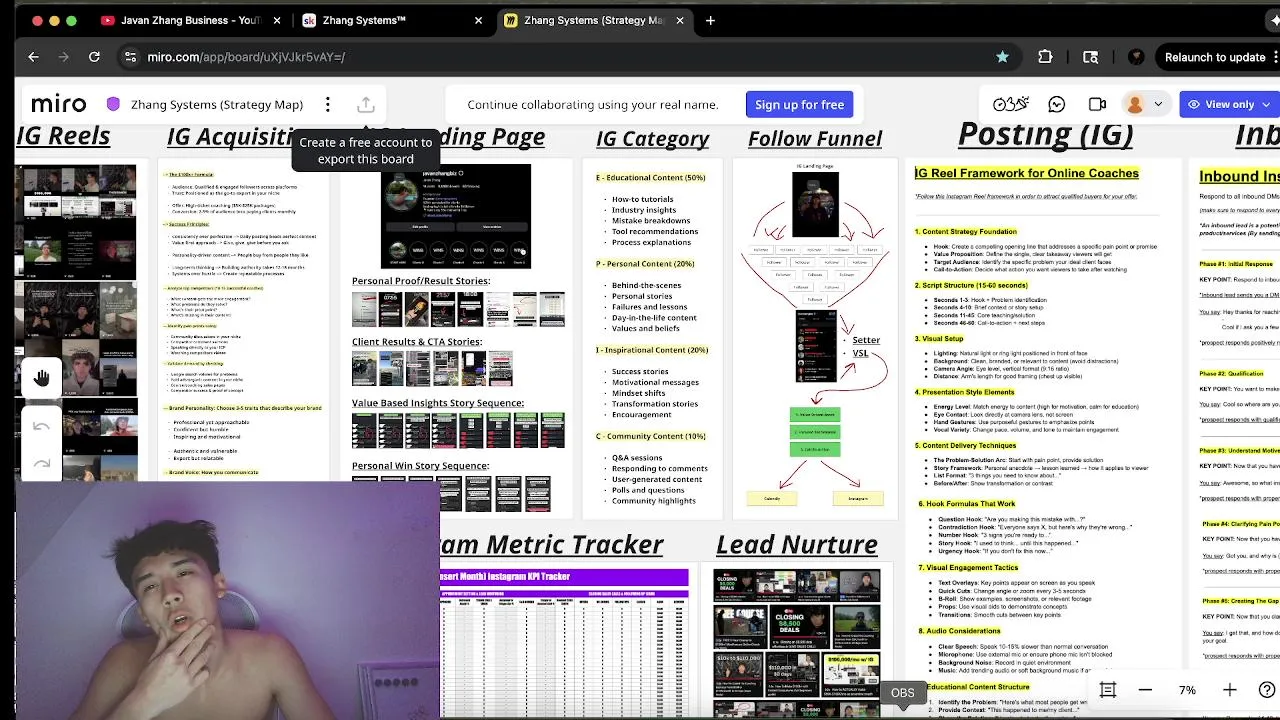Click the IG Category frame title
This screenshot has height=720, width=1280.
pyautogui.click(x=652, y=138)
